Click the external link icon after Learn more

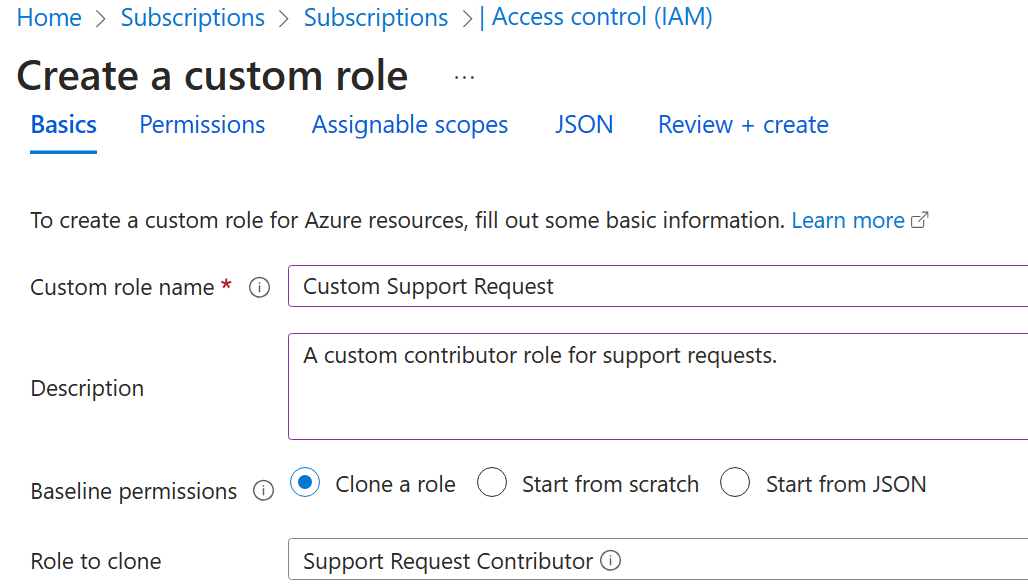(x=920, y=221)
